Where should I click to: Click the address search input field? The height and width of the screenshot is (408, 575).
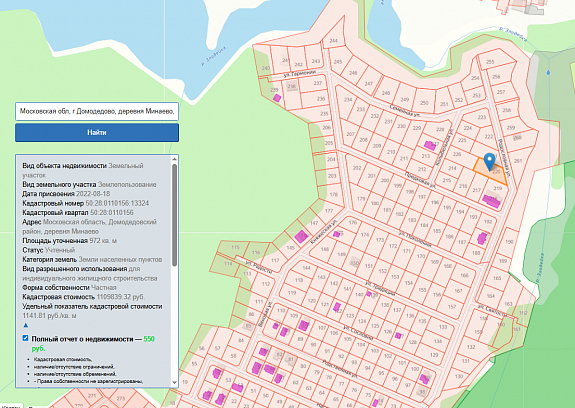tap(97, 111)
